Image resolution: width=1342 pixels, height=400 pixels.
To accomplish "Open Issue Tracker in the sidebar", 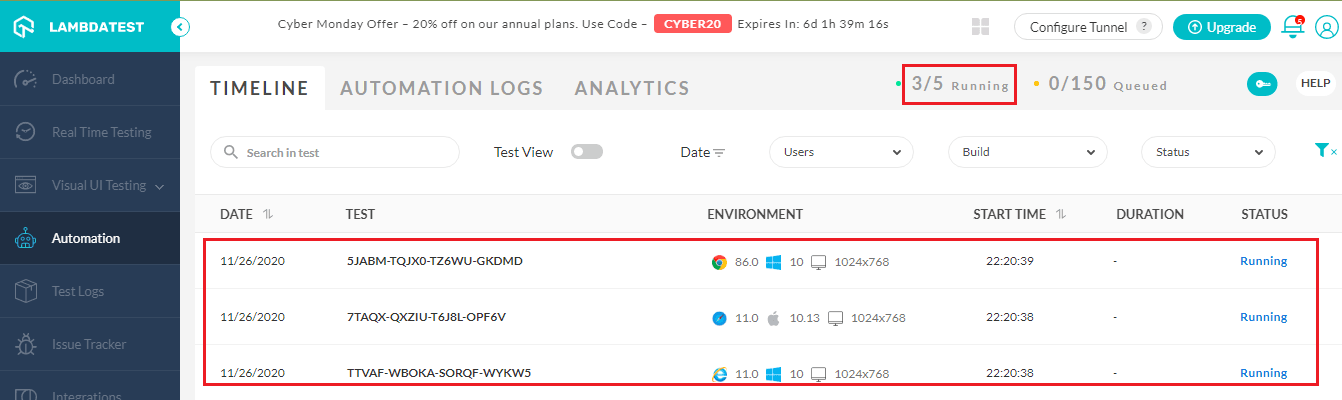I will pos(90,344).
